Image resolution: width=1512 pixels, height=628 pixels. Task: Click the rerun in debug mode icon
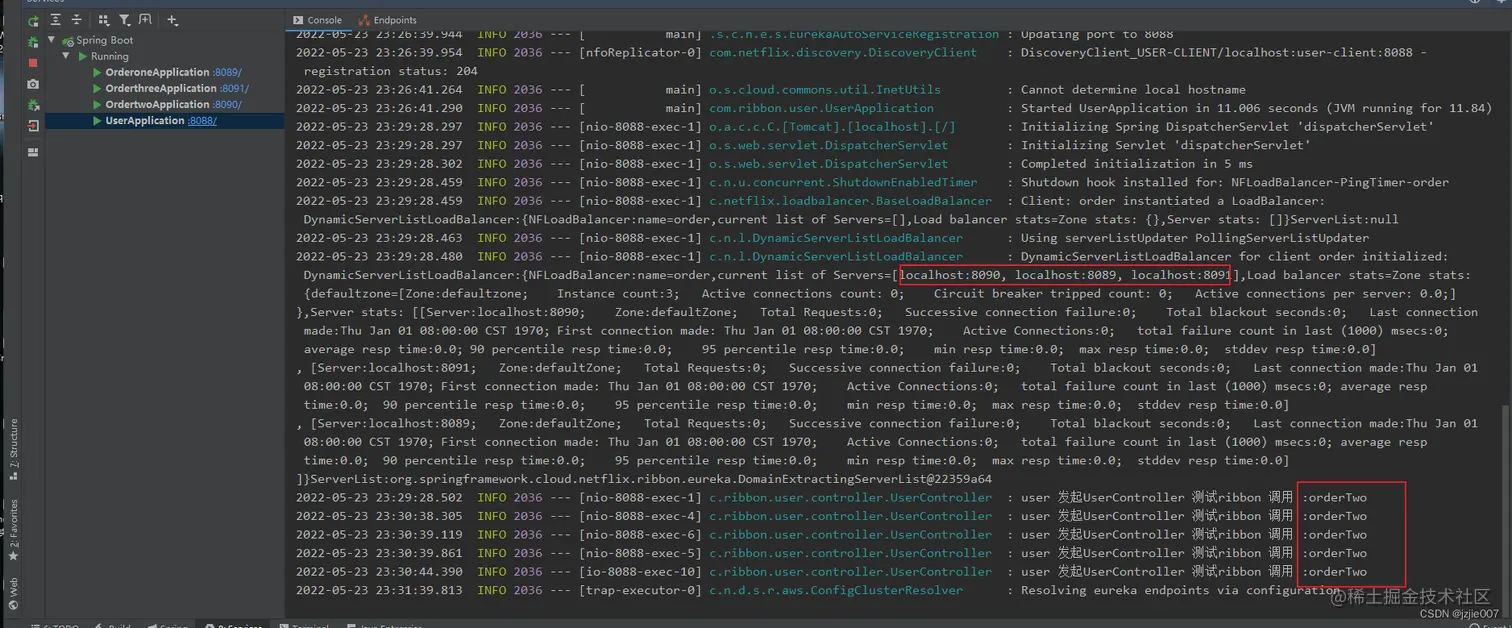[33, 42]
